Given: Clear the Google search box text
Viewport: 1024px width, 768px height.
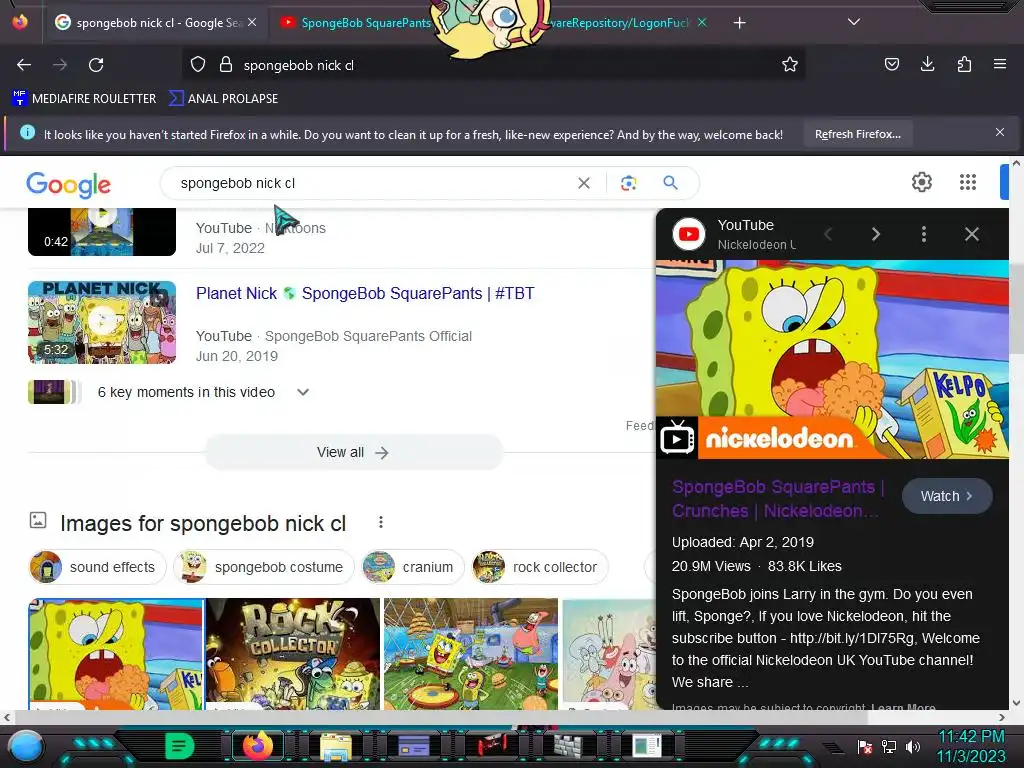Looking at the screenshot, I should click(x=584, y=184).
